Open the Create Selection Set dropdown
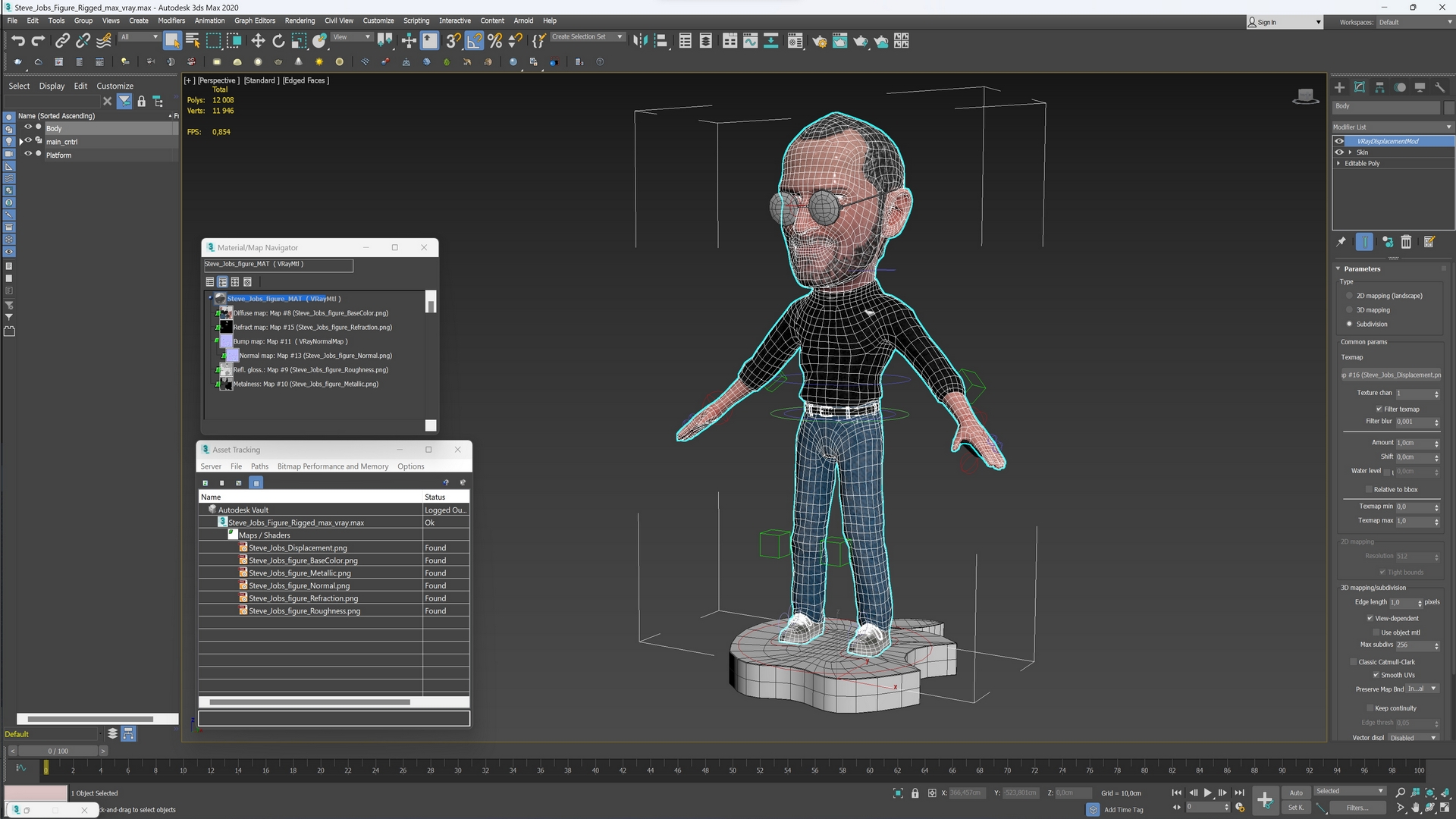Viewport: 1456px width, 819px height. click(587, 36)
